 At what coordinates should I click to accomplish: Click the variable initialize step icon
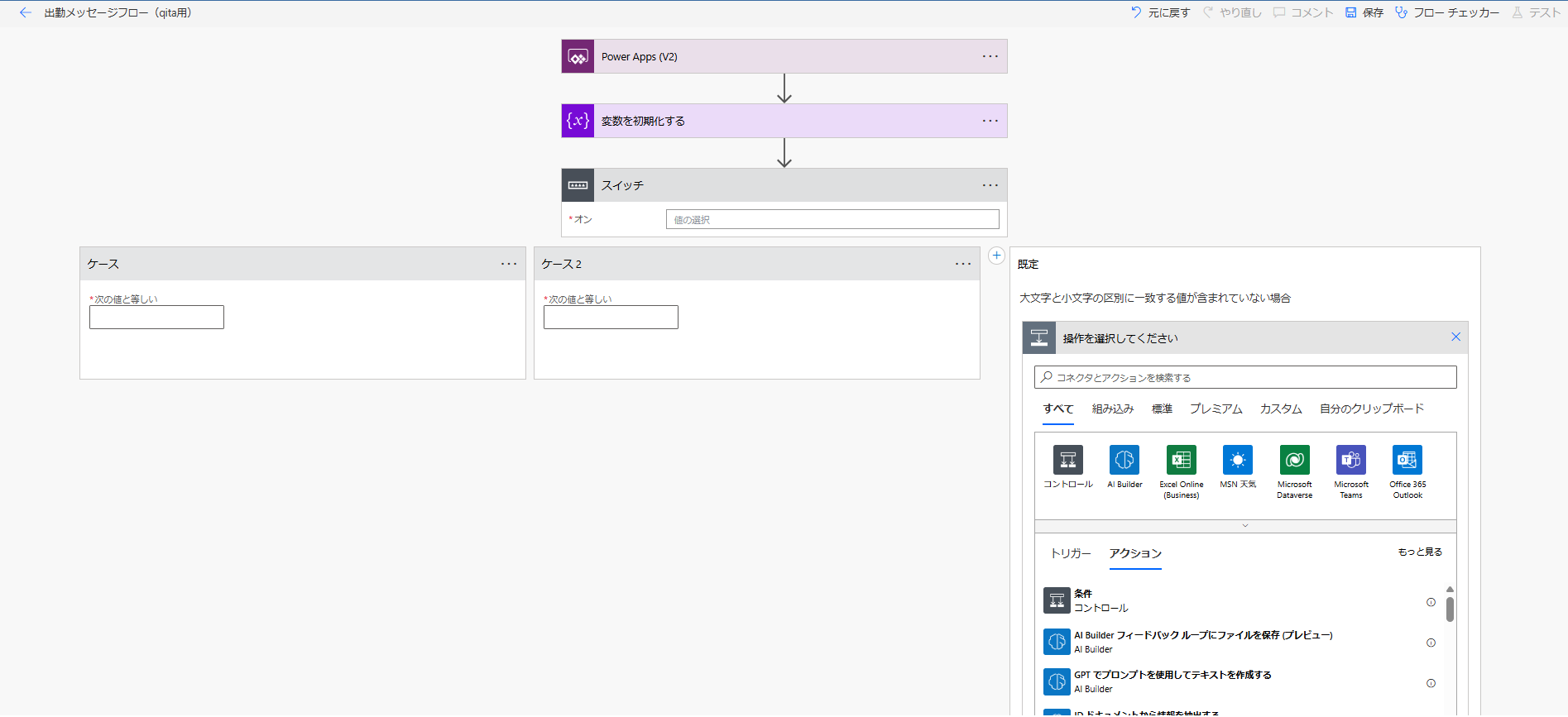pos(578,121)
